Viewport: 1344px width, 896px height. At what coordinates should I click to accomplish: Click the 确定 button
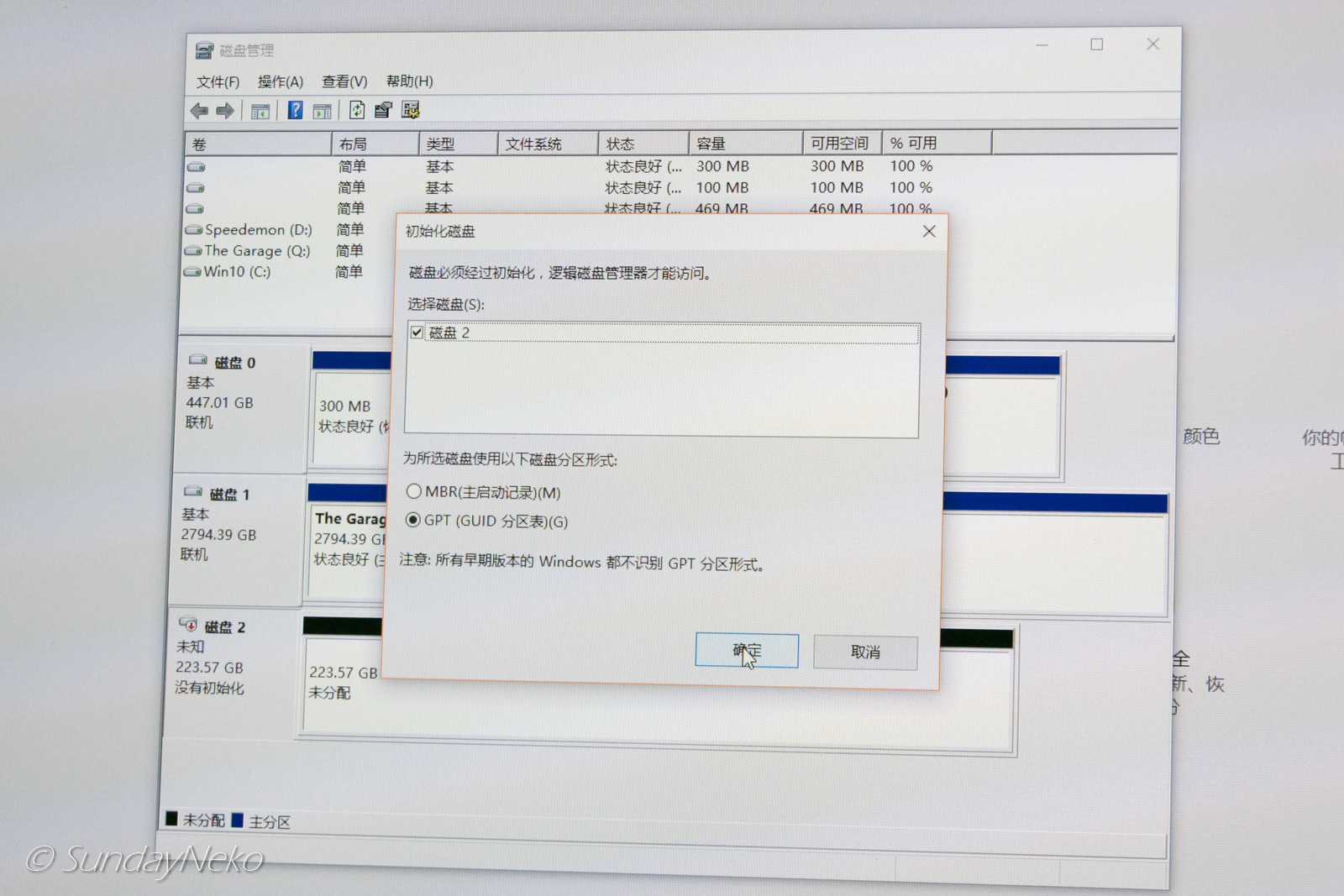pyautogui.click(x=746, y=651)
